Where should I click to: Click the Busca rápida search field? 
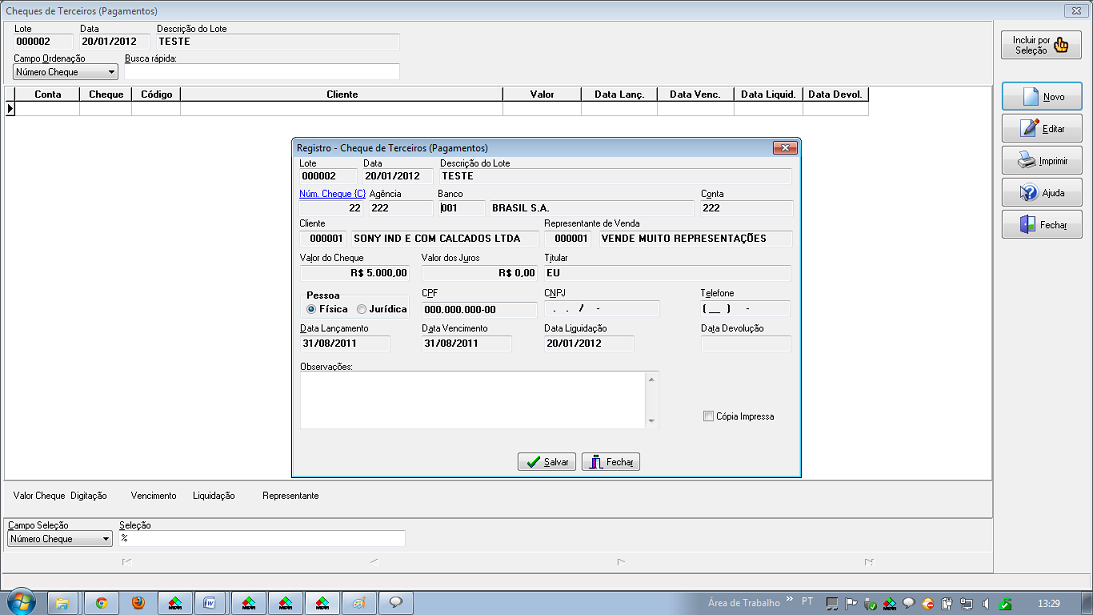point(261,72)
